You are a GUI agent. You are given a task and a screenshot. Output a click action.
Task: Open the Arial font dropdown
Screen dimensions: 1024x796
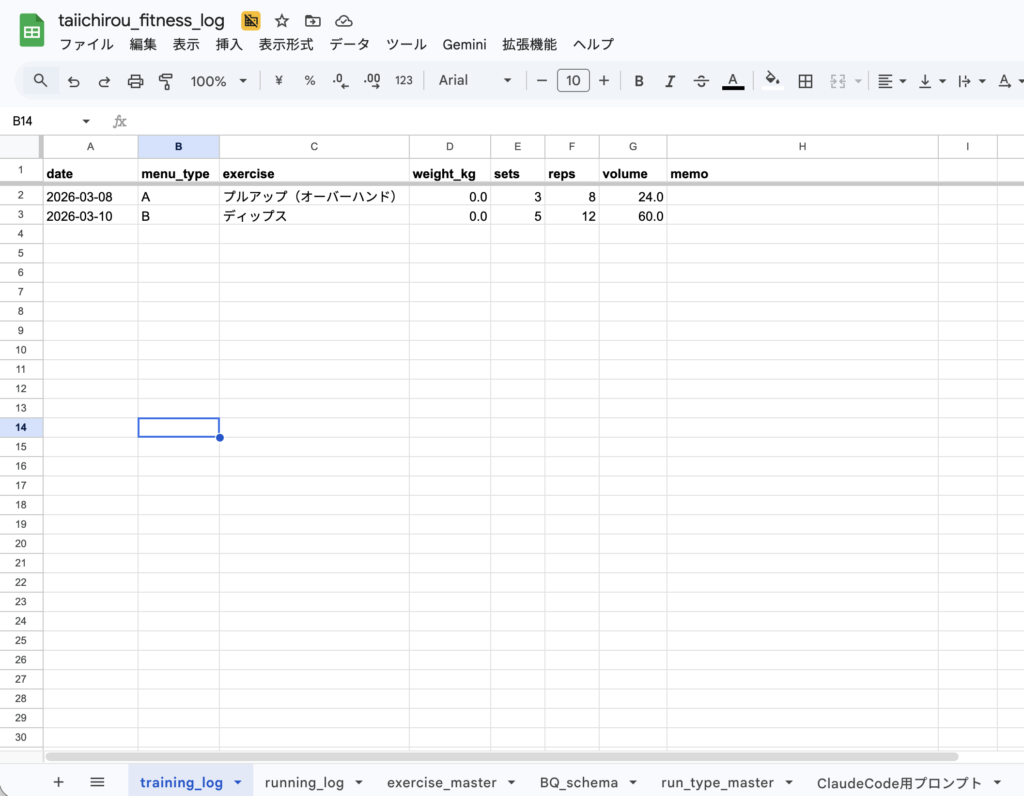475,81
